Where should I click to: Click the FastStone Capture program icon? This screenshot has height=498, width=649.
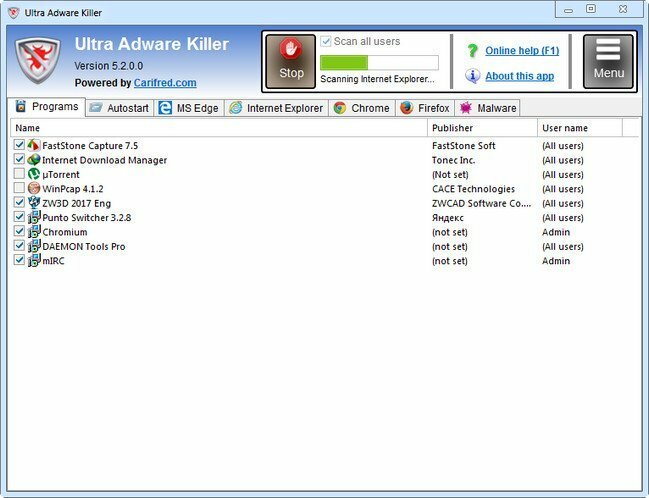(x=33, y=146)
